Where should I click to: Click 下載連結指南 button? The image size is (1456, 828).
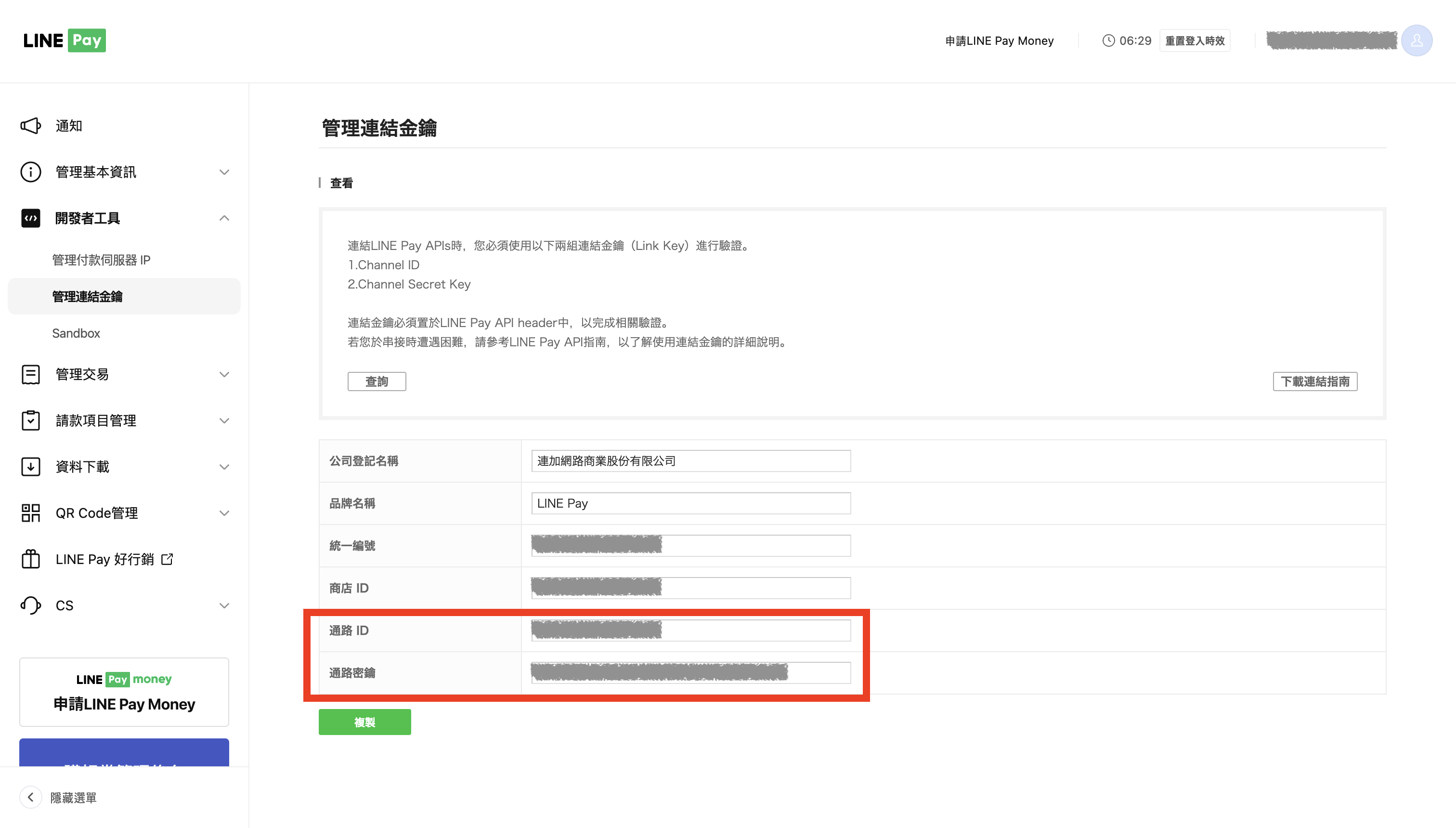[x=1314, y=381]
